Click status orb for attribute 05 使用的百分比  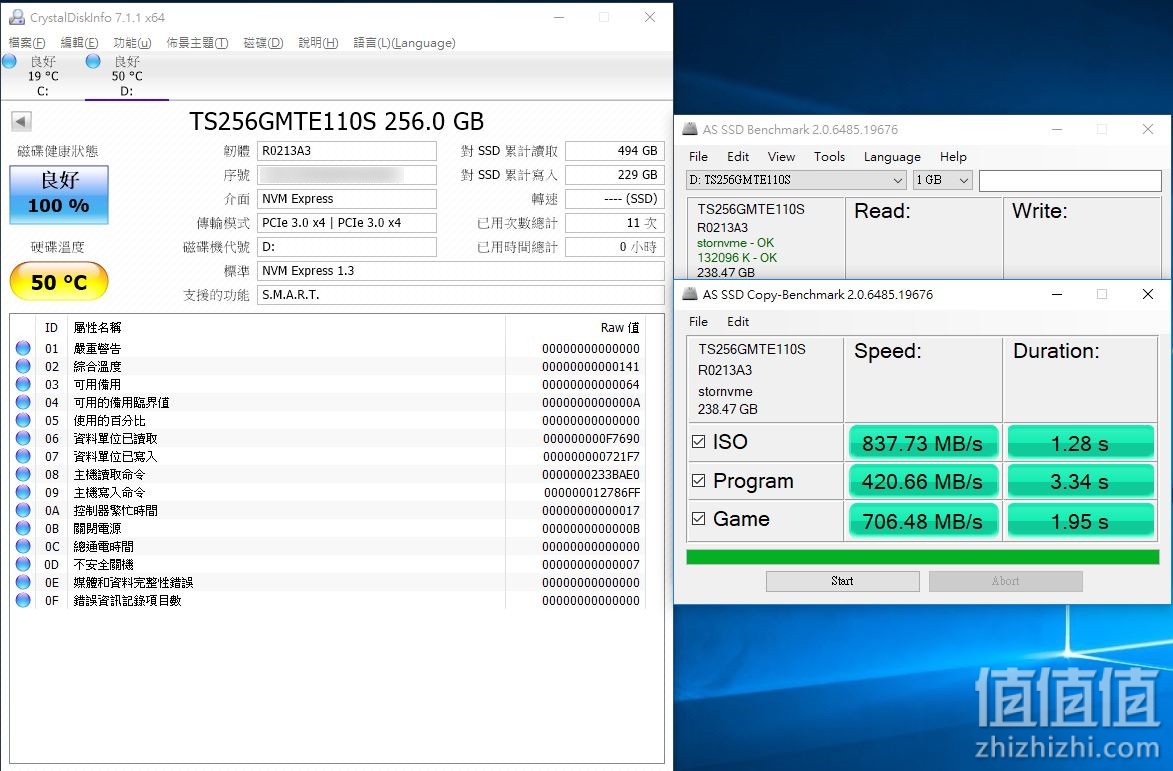click(x=23, y=420)
